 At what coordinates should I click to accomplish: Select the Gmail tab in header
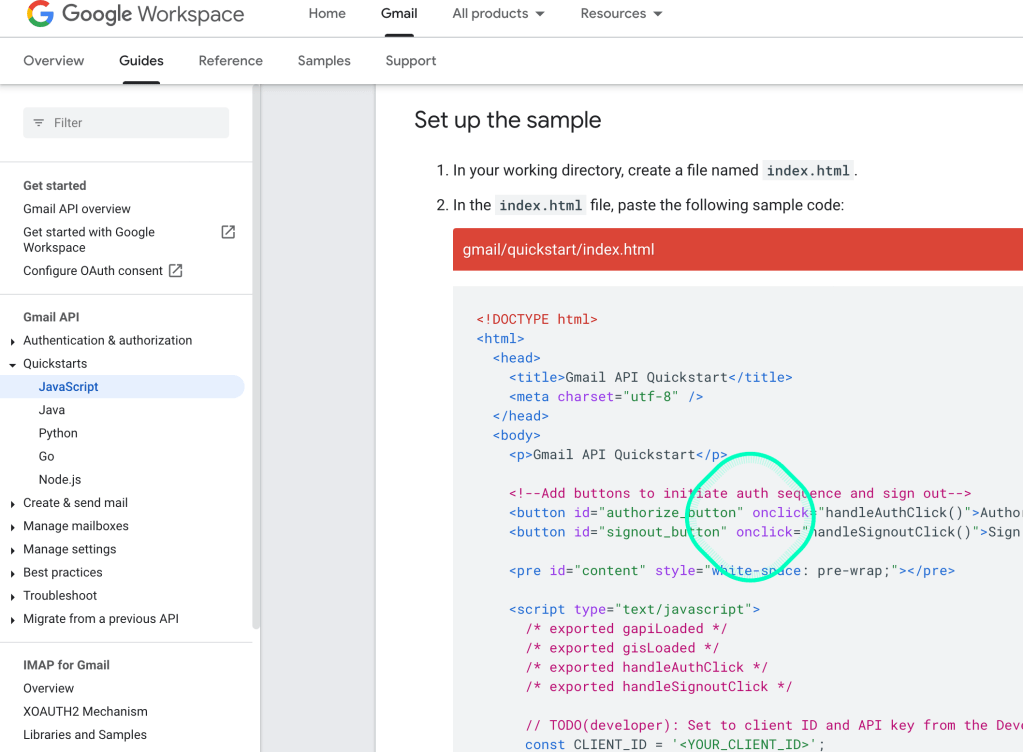click(x=399, y=14)
